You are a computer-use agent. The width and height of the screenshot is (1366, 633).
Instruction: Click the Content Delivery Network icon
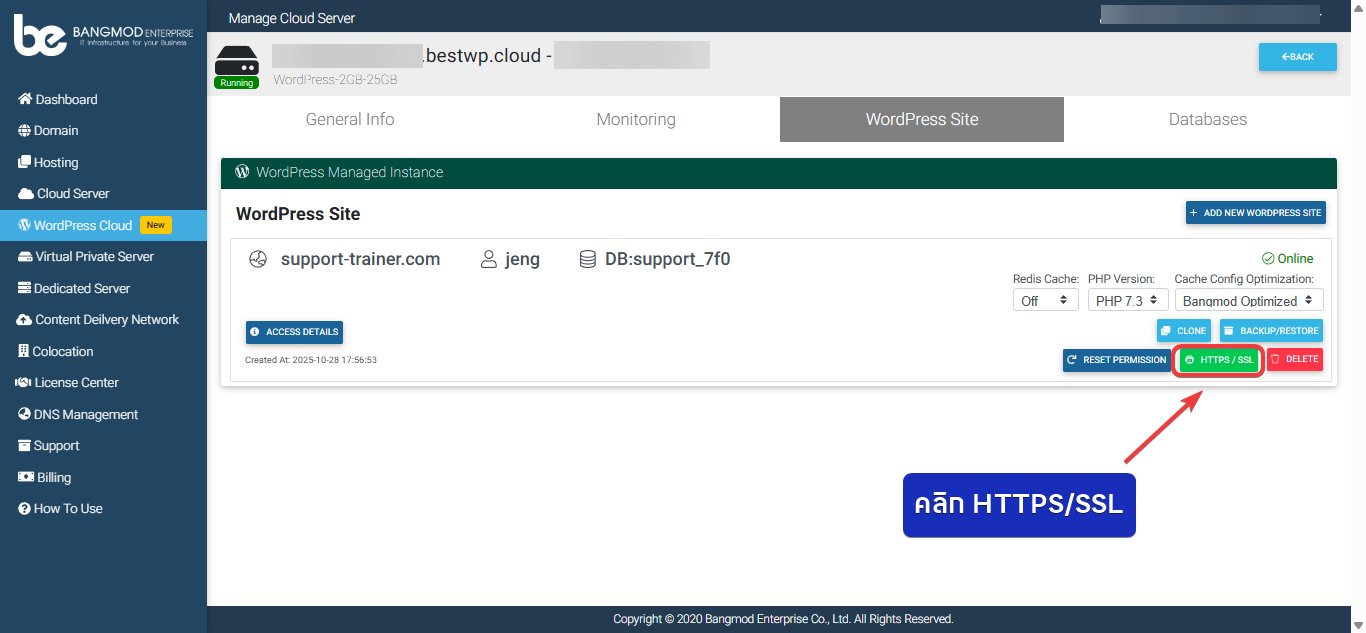pos(25,320)
